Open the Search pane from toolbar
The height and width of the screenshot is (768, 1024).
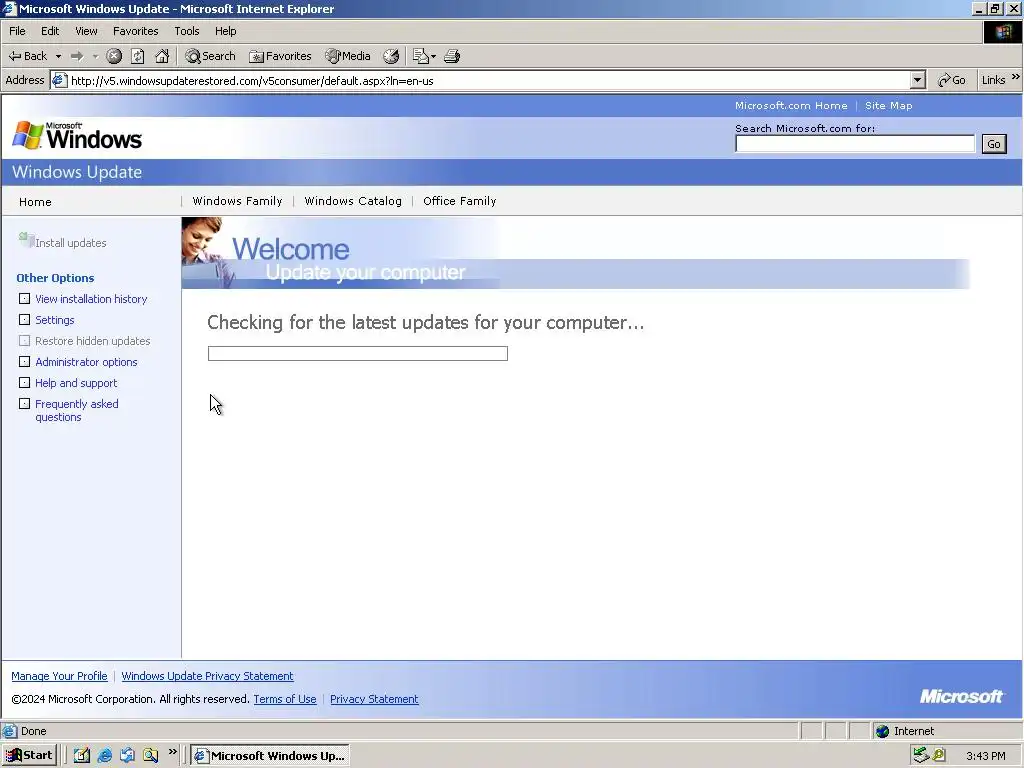click(210, 56)
